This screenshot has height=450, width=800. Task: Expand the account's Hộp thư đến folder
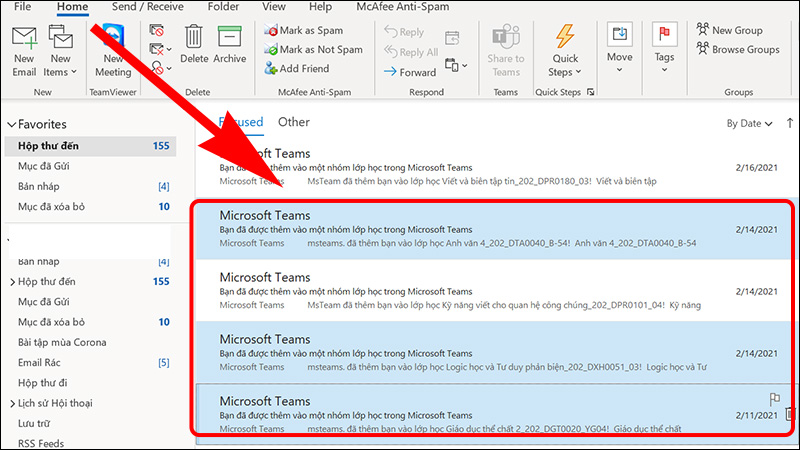(12, 282)
